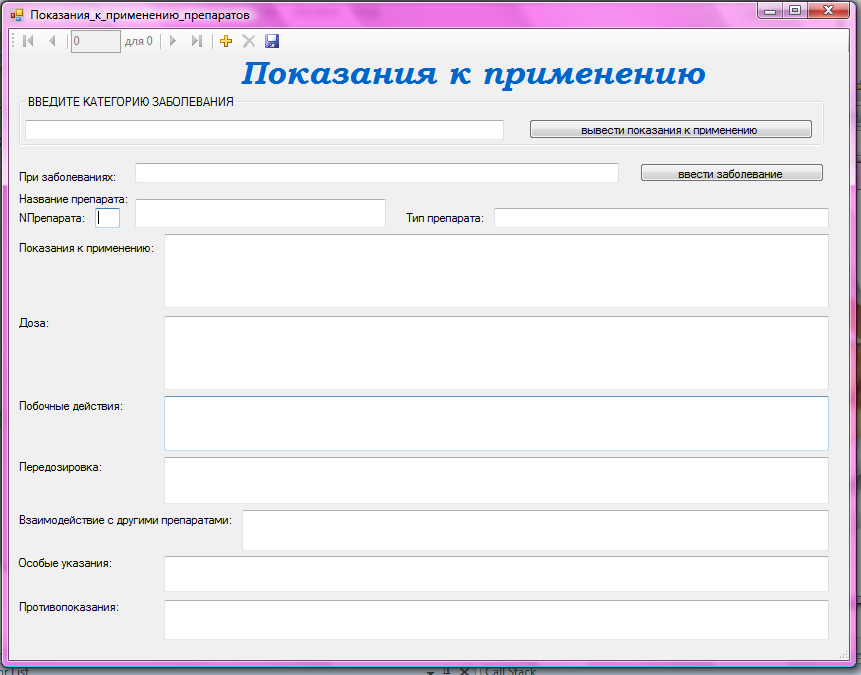Focus the 'Противопоказания' text area

(496, 620)
